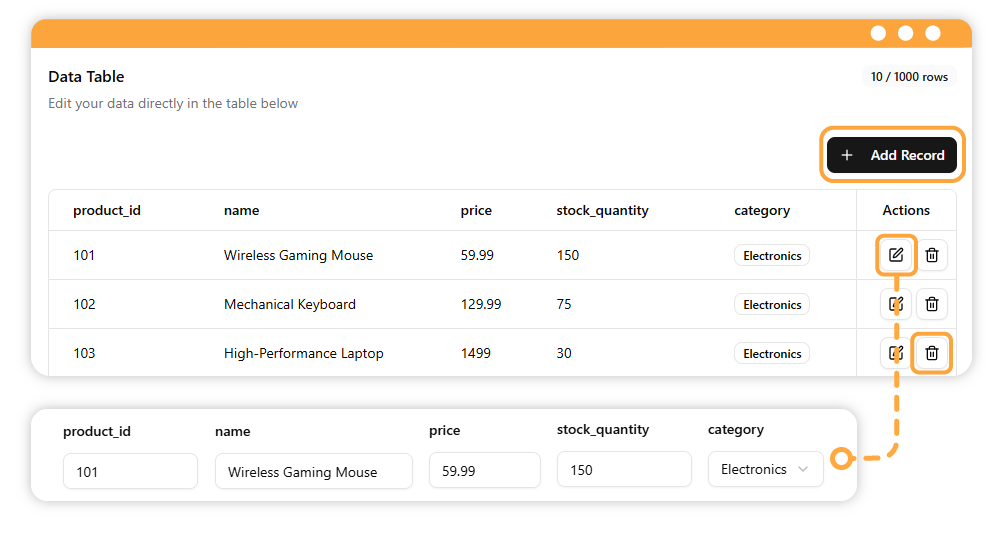Click the edit icon for product 101
Screen dimensions: 1004x536
896,255
